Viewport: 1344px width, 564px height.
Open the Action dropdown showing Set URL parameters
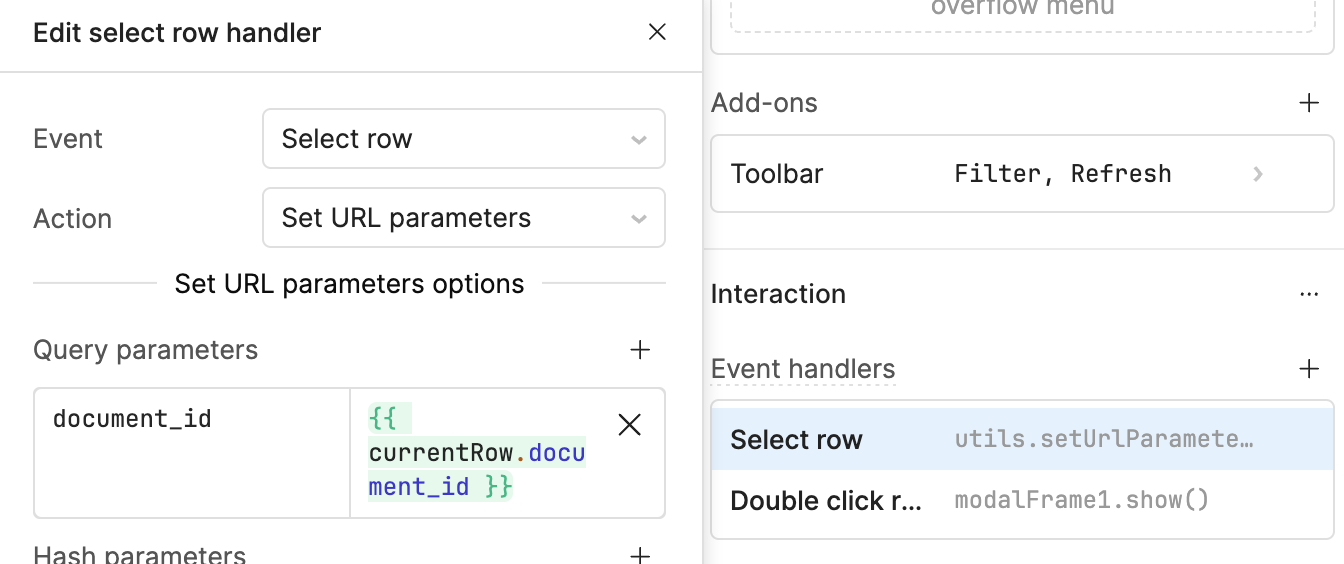coord(463,218)
